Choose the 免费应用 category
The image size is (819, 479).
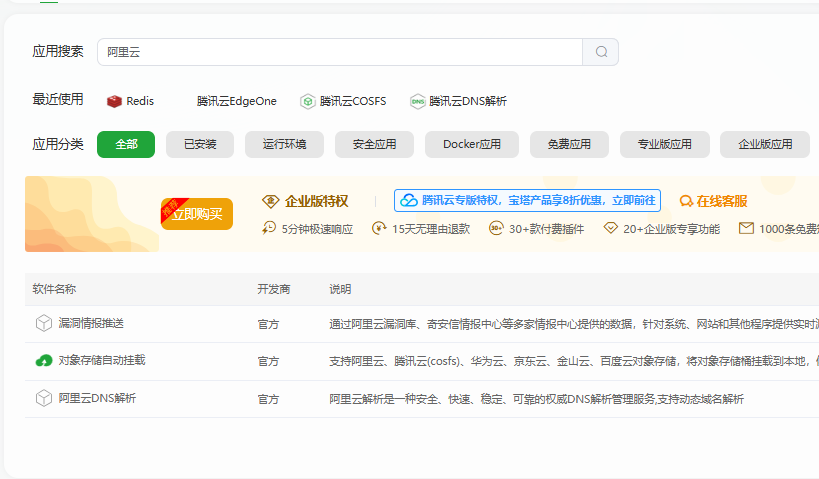tap(569, 144)
